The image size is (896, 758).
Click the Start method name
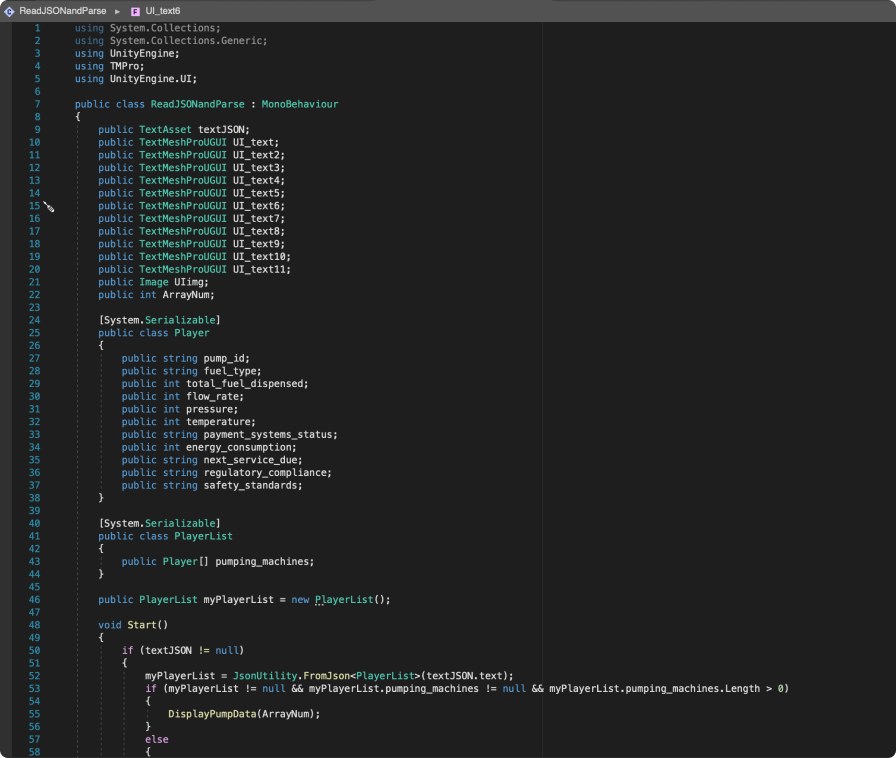point(144,625)
